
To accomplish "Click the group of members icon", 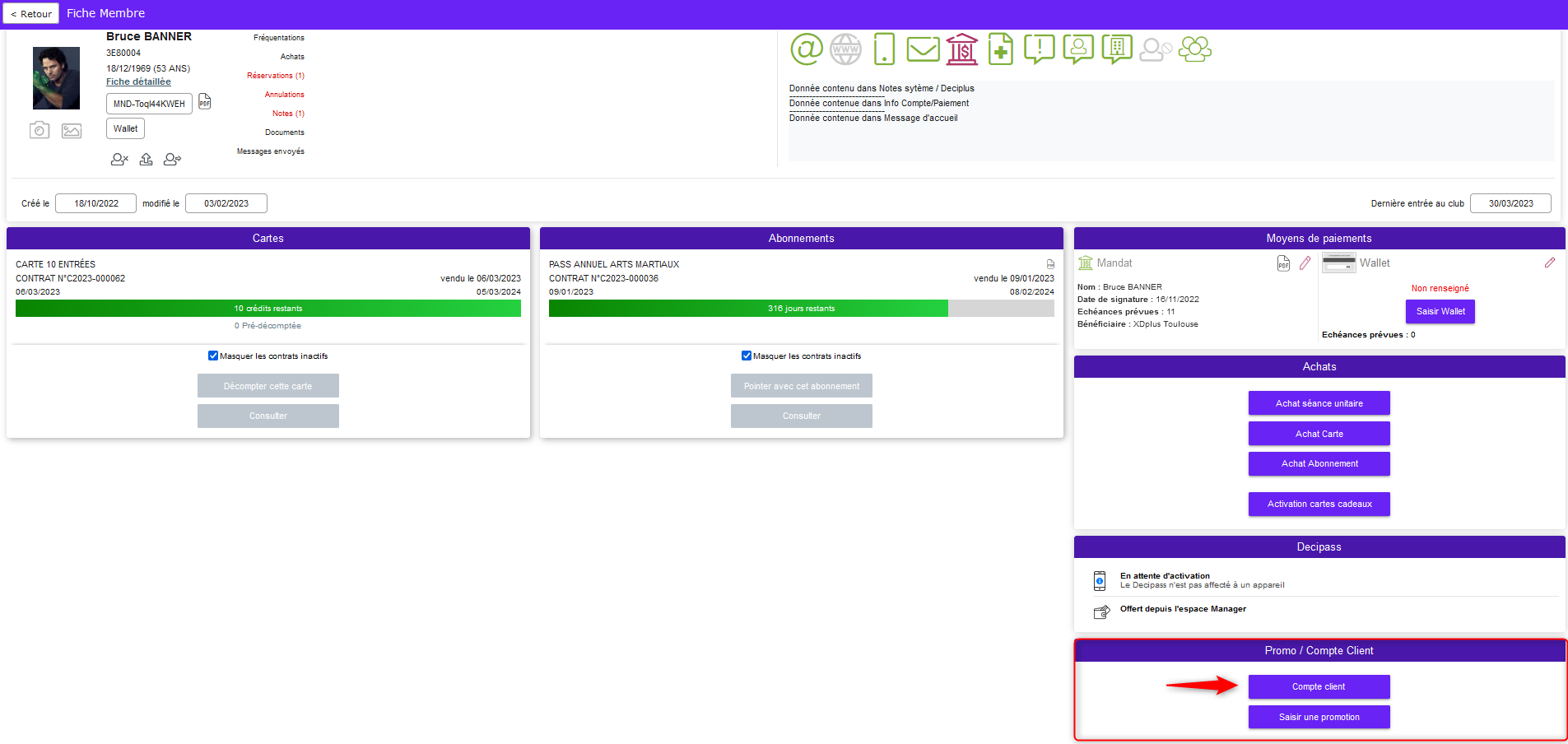I will (x=1195, y=49).
